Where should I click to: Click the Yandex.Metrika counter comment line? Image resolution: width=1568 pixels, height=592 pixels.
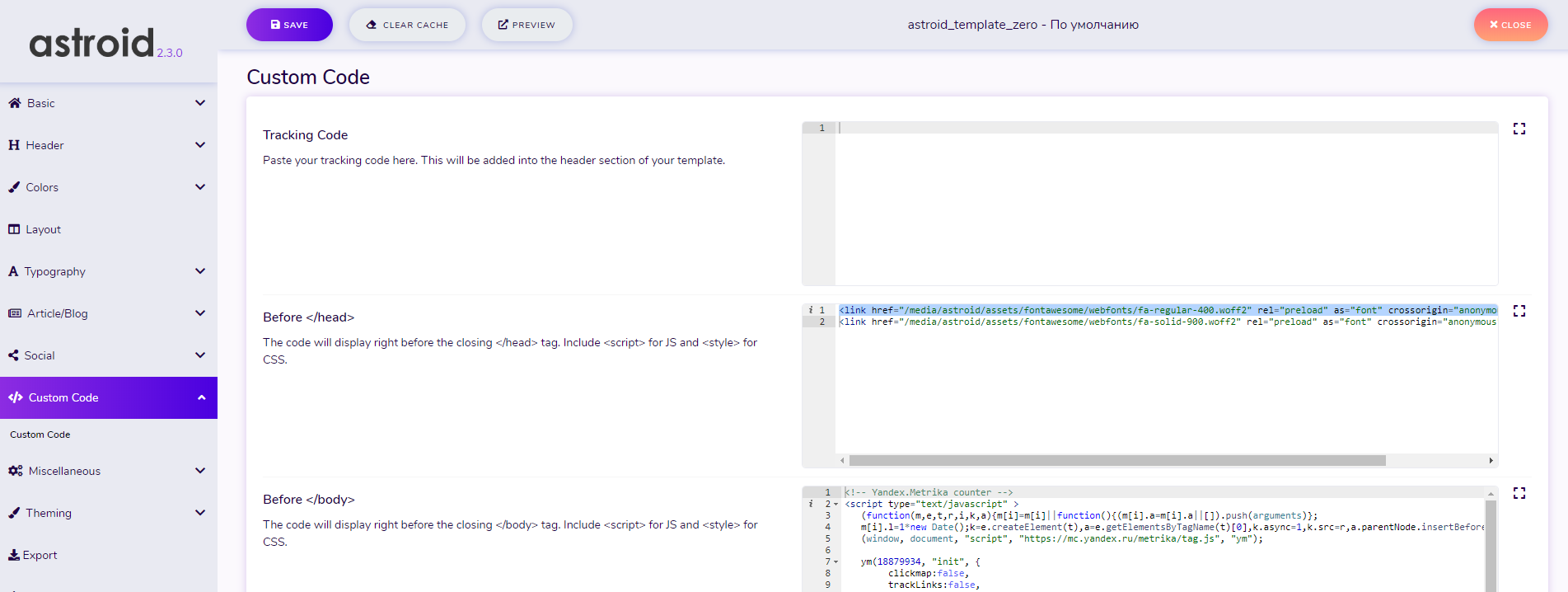pyautogui.click(x=929, y=492)
